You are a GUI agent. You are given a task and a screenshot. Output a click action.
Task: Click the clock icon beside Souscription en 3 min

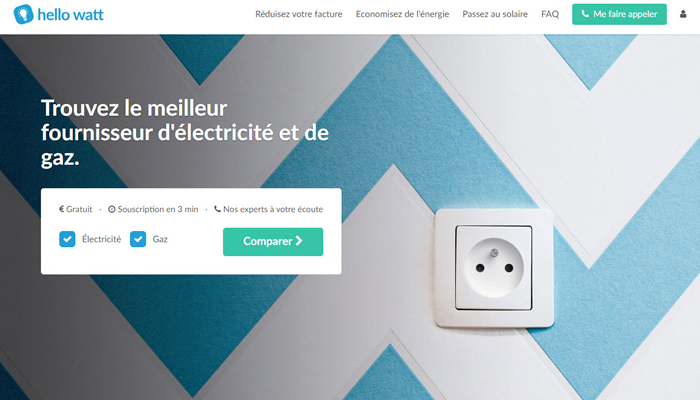[x=112, y=209]
